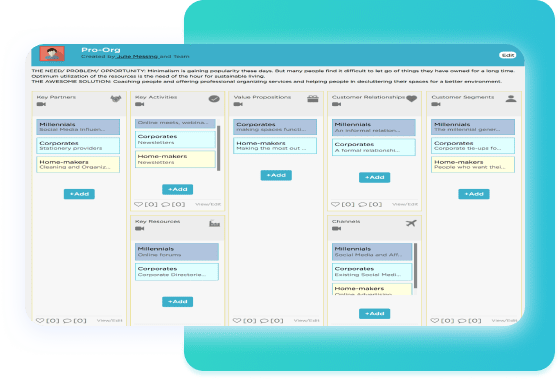The width and height of the screenshot is (559, 379).
Task: Click the Channels list scrollbar
Action: click(415, 266)
